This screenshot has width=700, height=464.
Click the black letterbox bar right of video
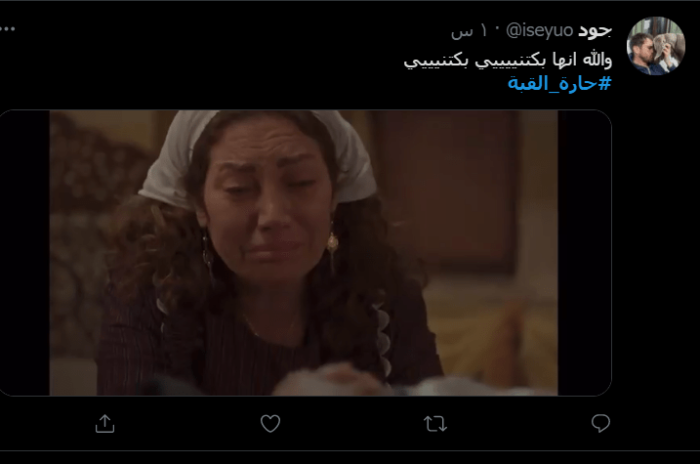tap(584, 253)
